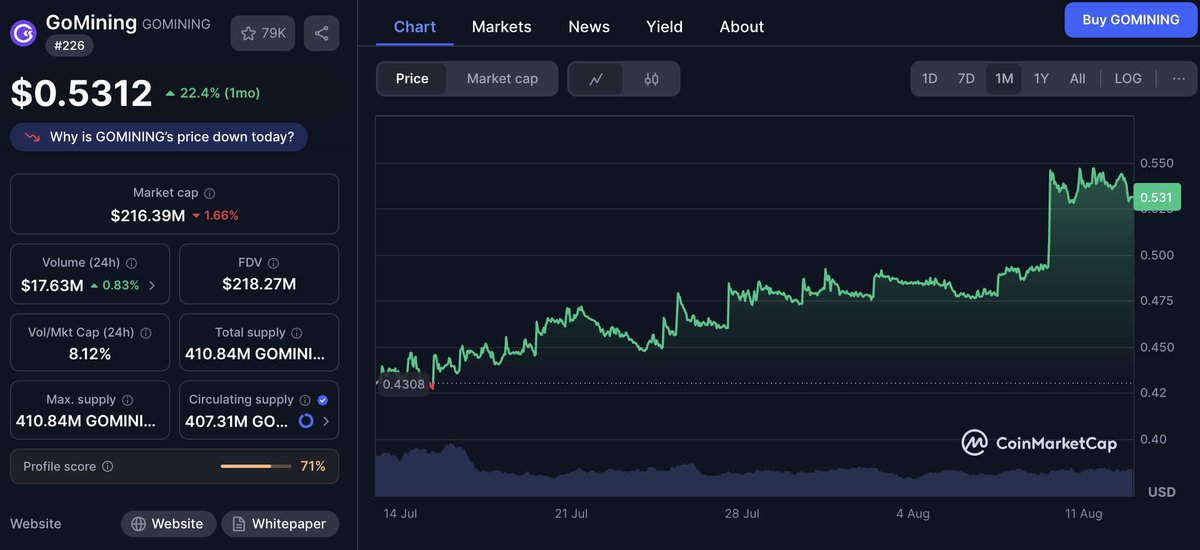Click the Profile score info icon
This screenshot has height=550, width=1200.
pyautogui.click(x=108, y=466)
